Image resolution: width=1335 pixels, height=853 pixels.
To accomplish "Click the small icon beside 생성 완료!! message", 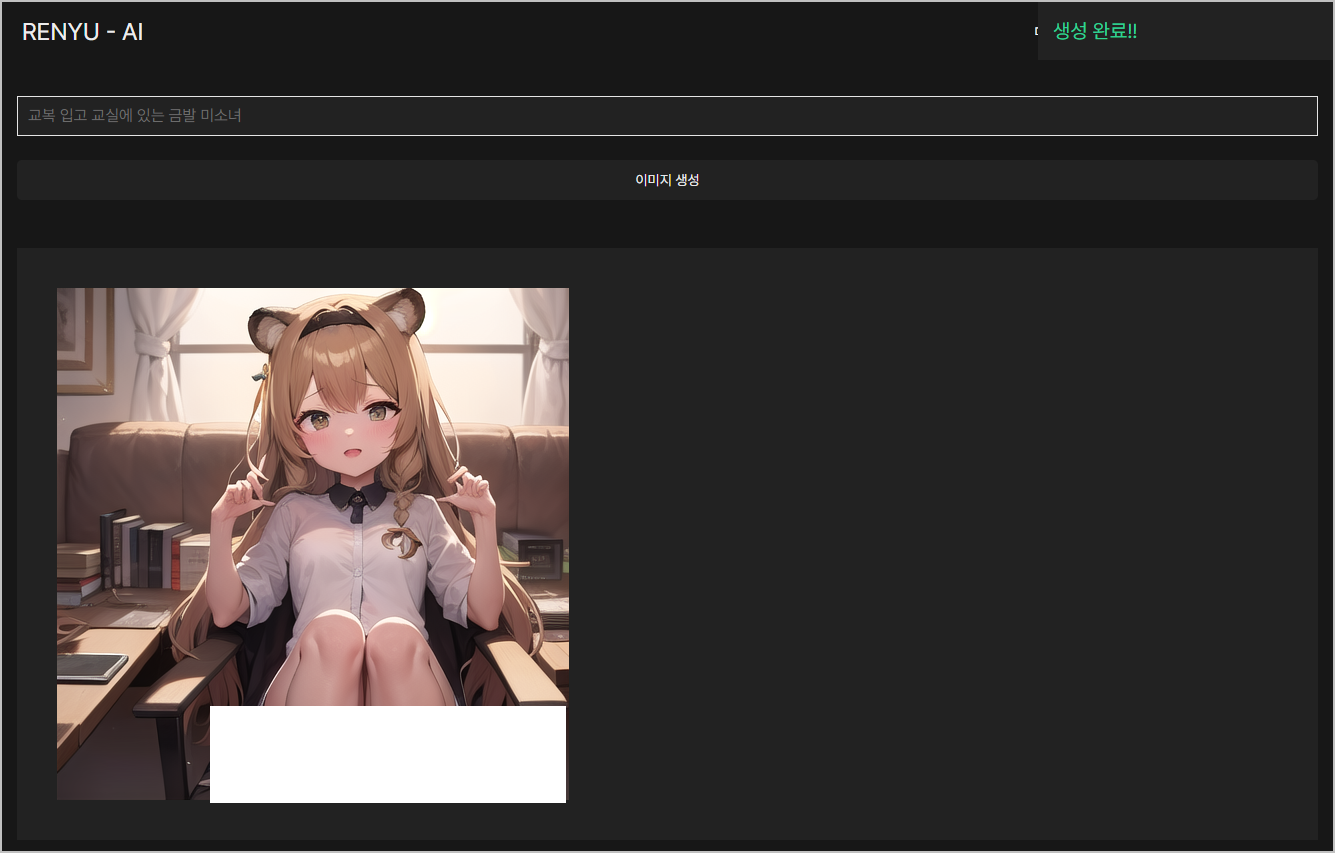I will pos(1038,30).
